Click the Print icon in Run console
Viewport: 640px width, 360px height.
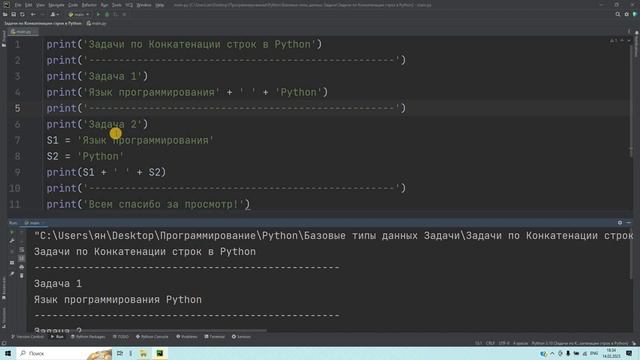22,267
